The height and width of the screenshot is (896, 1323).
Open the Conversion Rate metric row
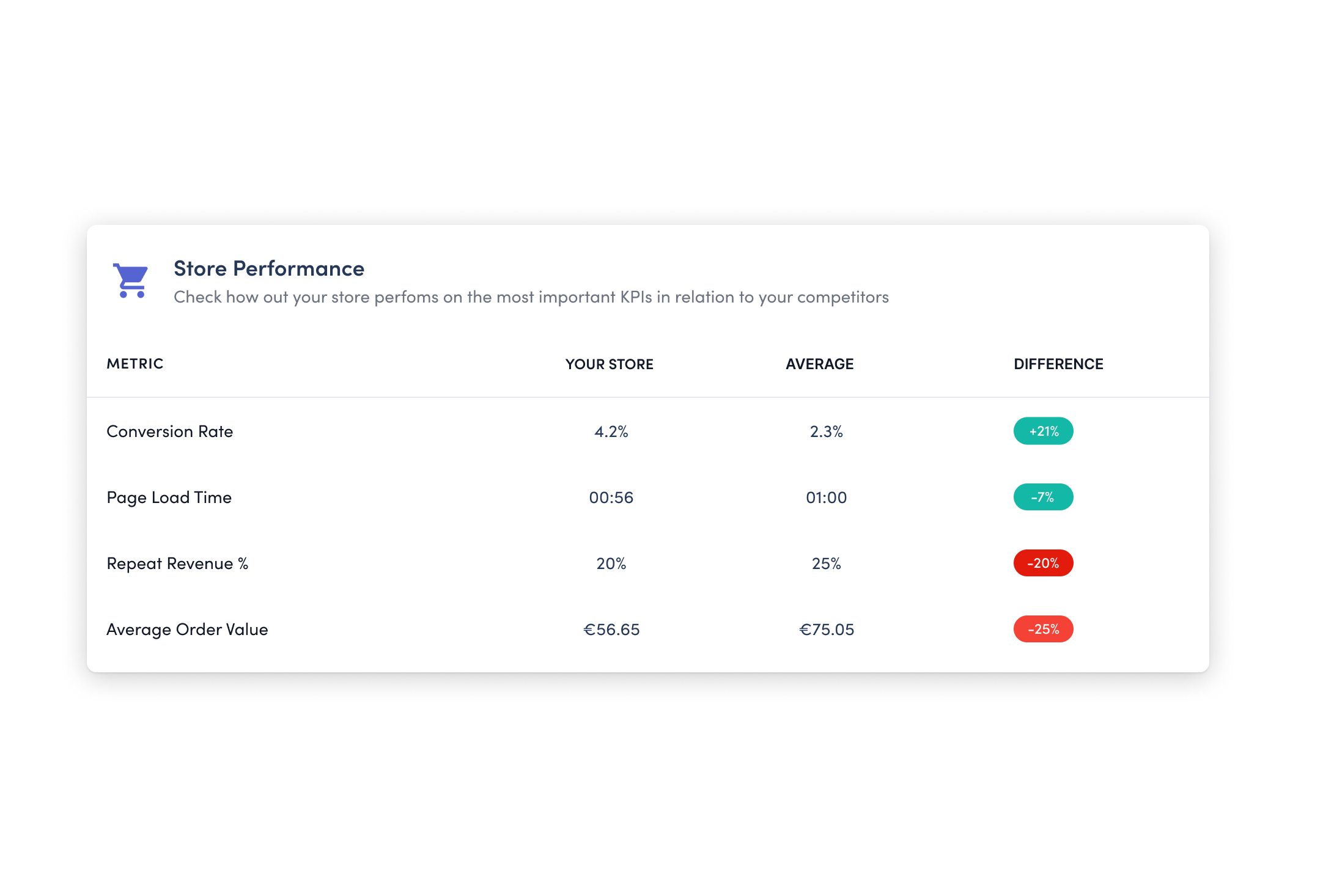pyautogui.click(x=648, y=431)
